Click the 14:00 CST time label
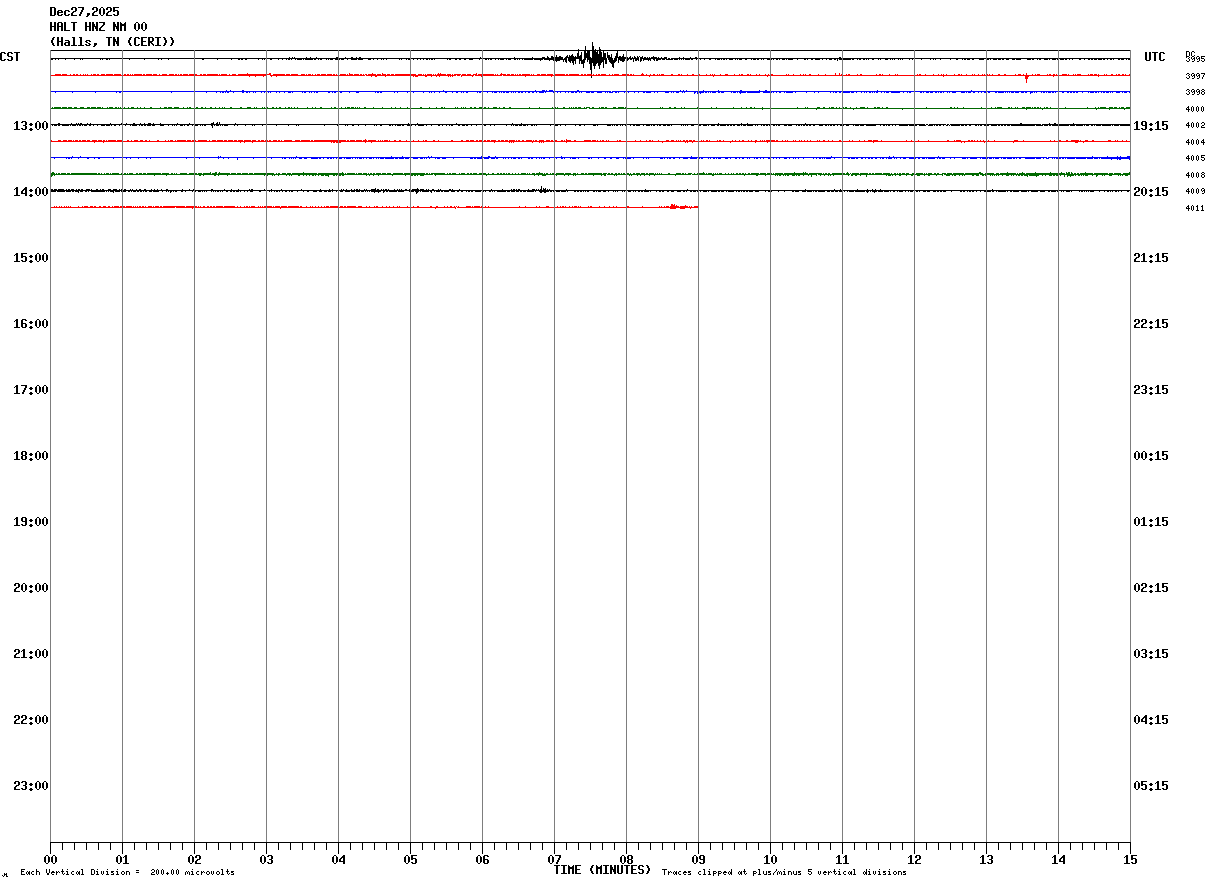Viewport: 1210px width, 886px height. coord(31,192)
